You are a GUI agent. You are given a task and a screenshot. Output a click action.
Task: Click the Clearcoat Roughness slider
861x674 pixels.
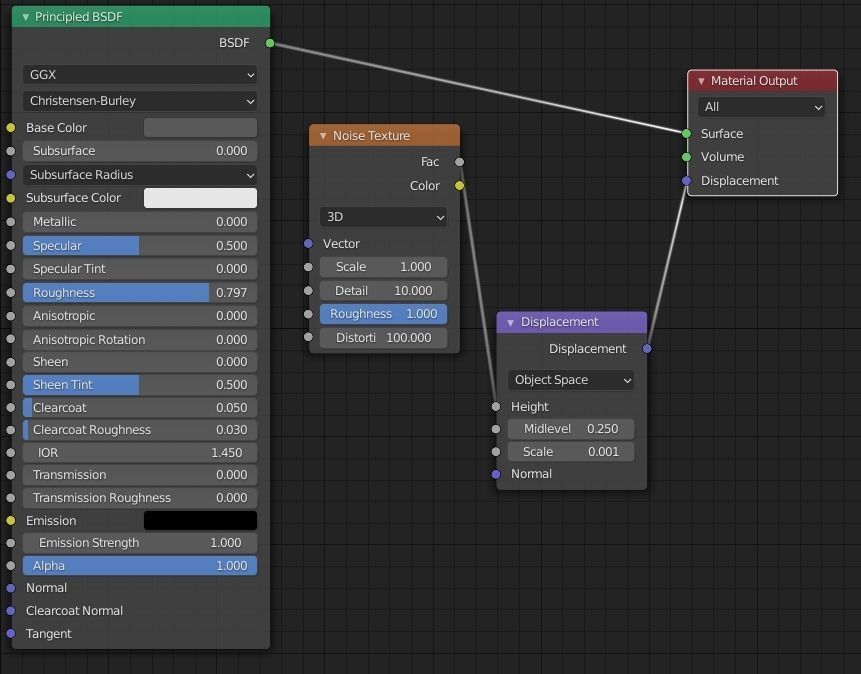coord(140,430)
